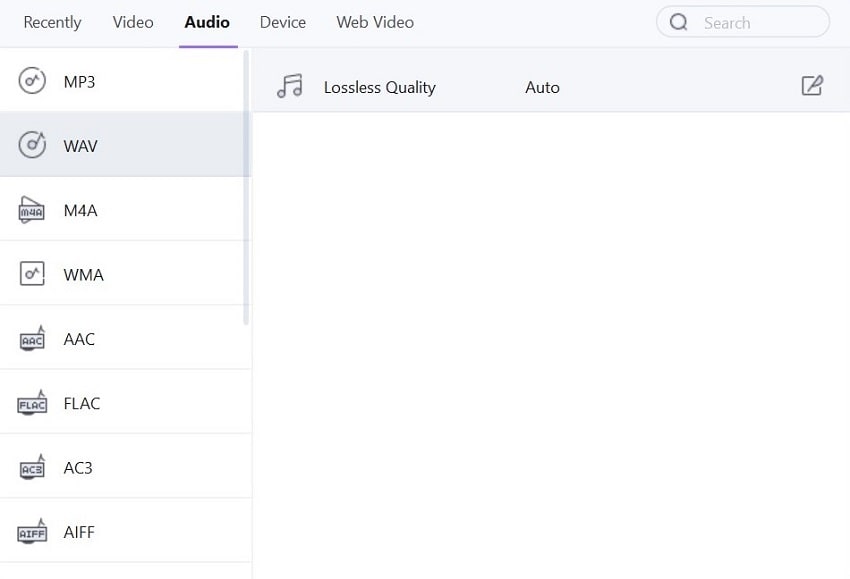Click the AIFF format icon

click(x=33, y=532)
